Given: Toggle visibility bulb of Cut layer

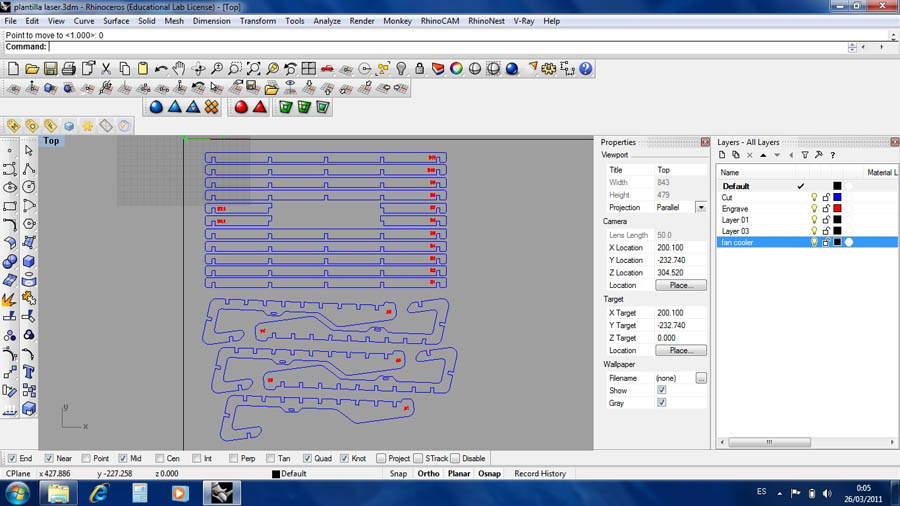Looking at the screenshot, I should pos(814,197).
